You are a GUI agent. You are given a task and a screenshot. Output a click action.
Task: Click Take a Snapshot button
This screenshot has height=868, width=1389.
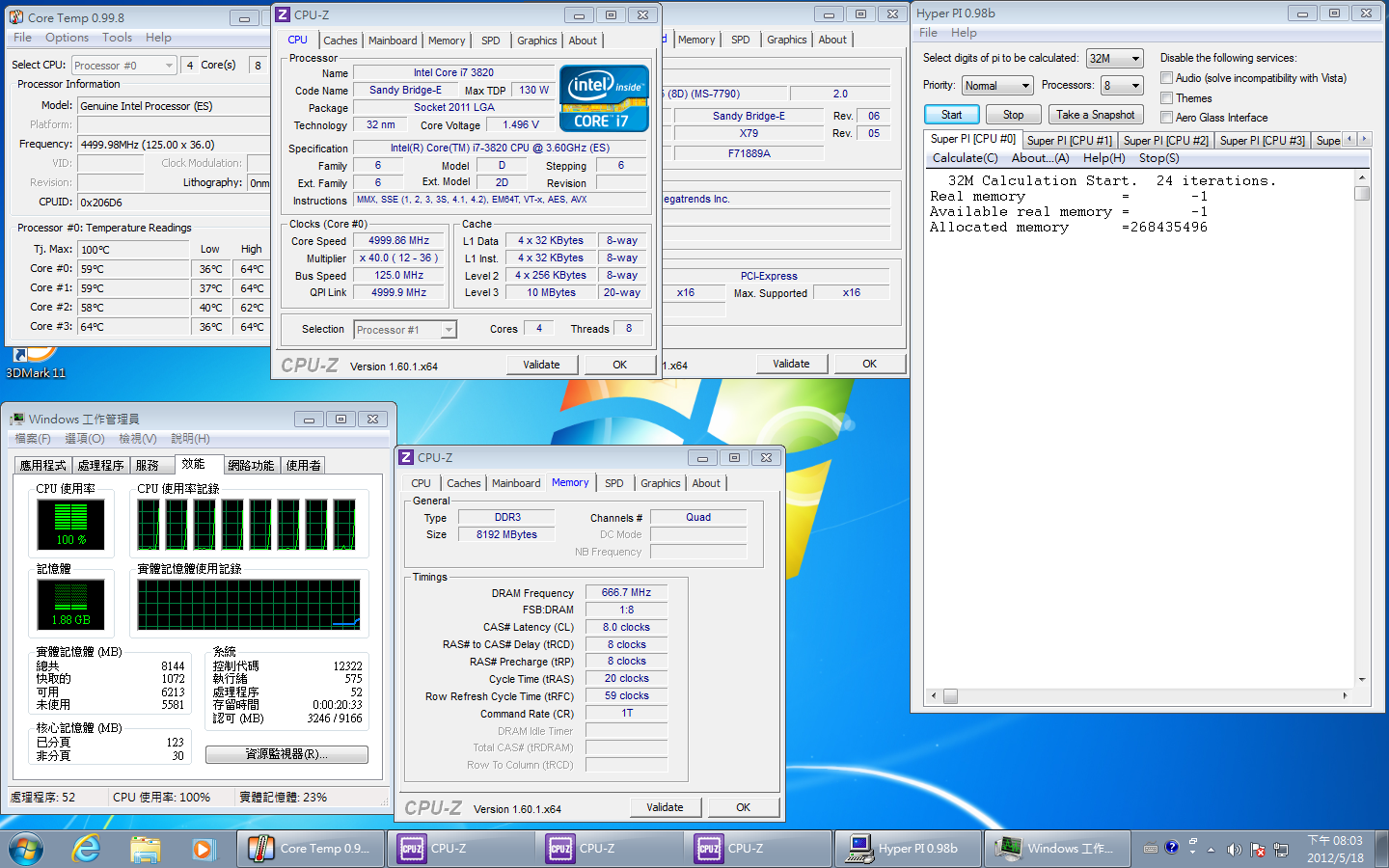1095,115
